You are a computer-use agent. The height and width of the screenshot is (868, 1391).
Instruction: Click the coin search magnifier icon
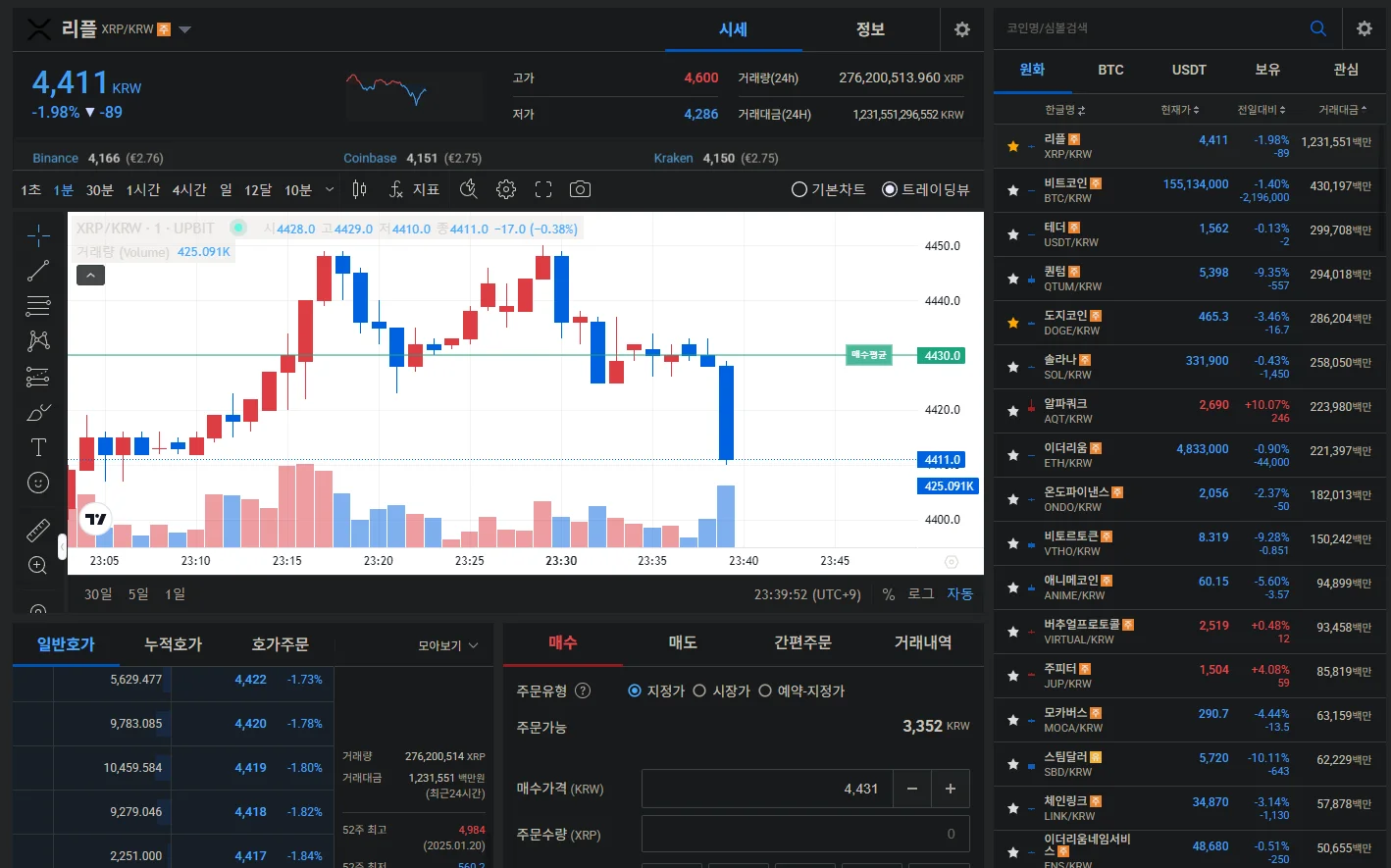point(1318,28)
